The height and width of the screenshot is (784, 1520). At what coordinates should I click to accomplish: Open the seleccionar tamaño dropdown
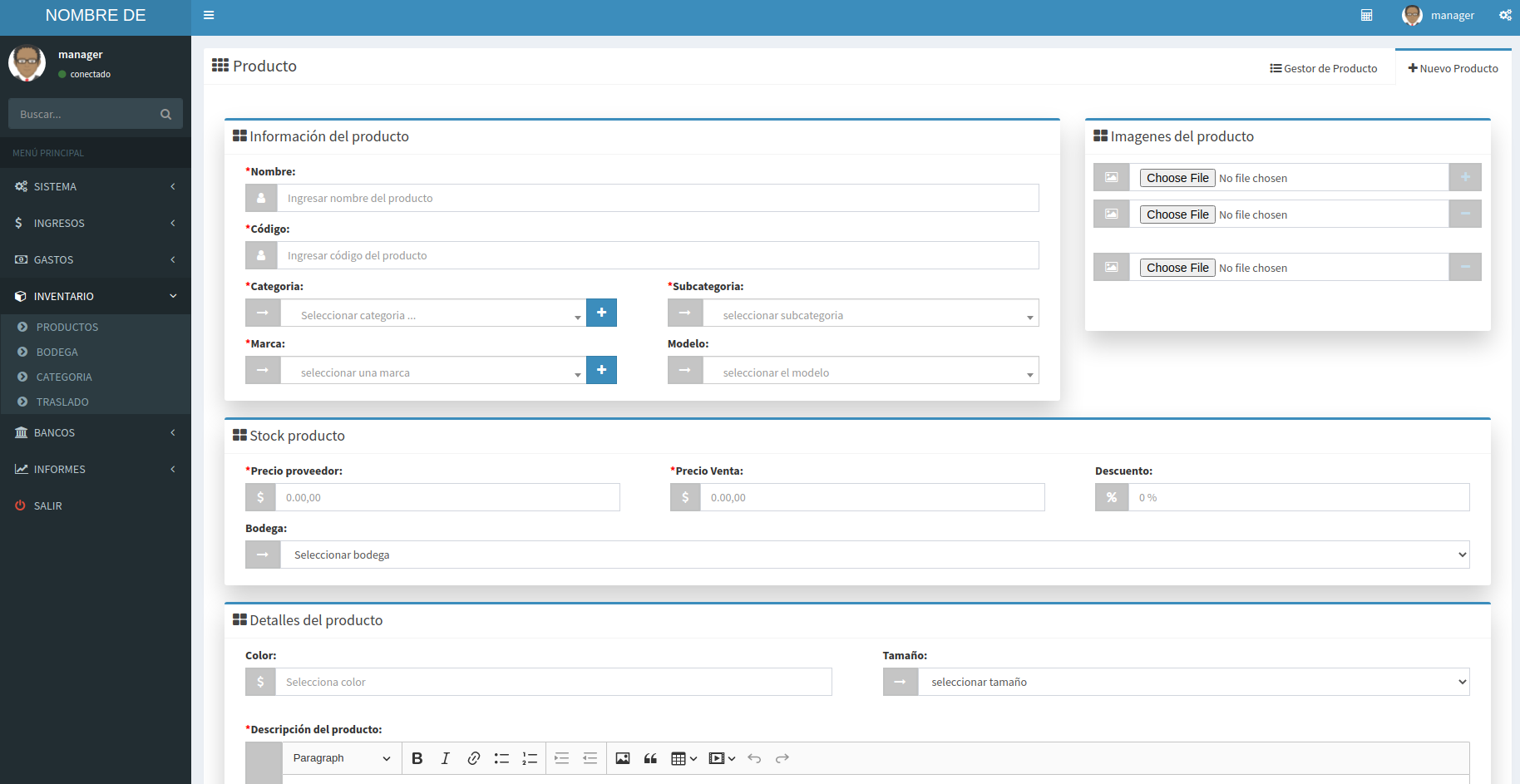tap(1193, 682)
